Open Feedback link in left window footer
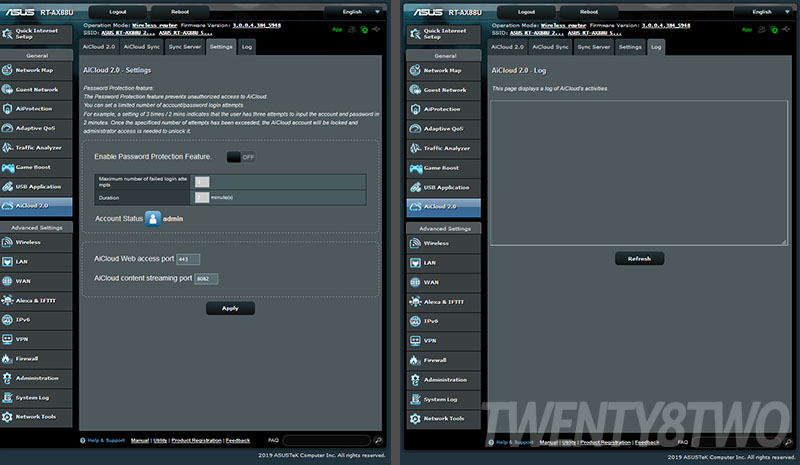Image resolution: width=800 pixels, height=465 pixels. pos(238,440)
